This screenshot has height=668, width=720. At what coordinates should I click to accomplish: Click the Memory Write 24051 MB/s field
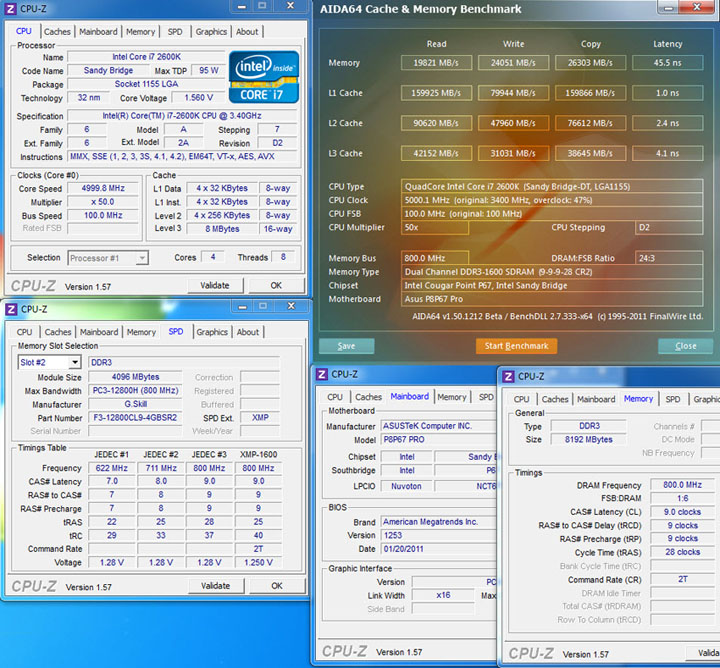[513, 63]
